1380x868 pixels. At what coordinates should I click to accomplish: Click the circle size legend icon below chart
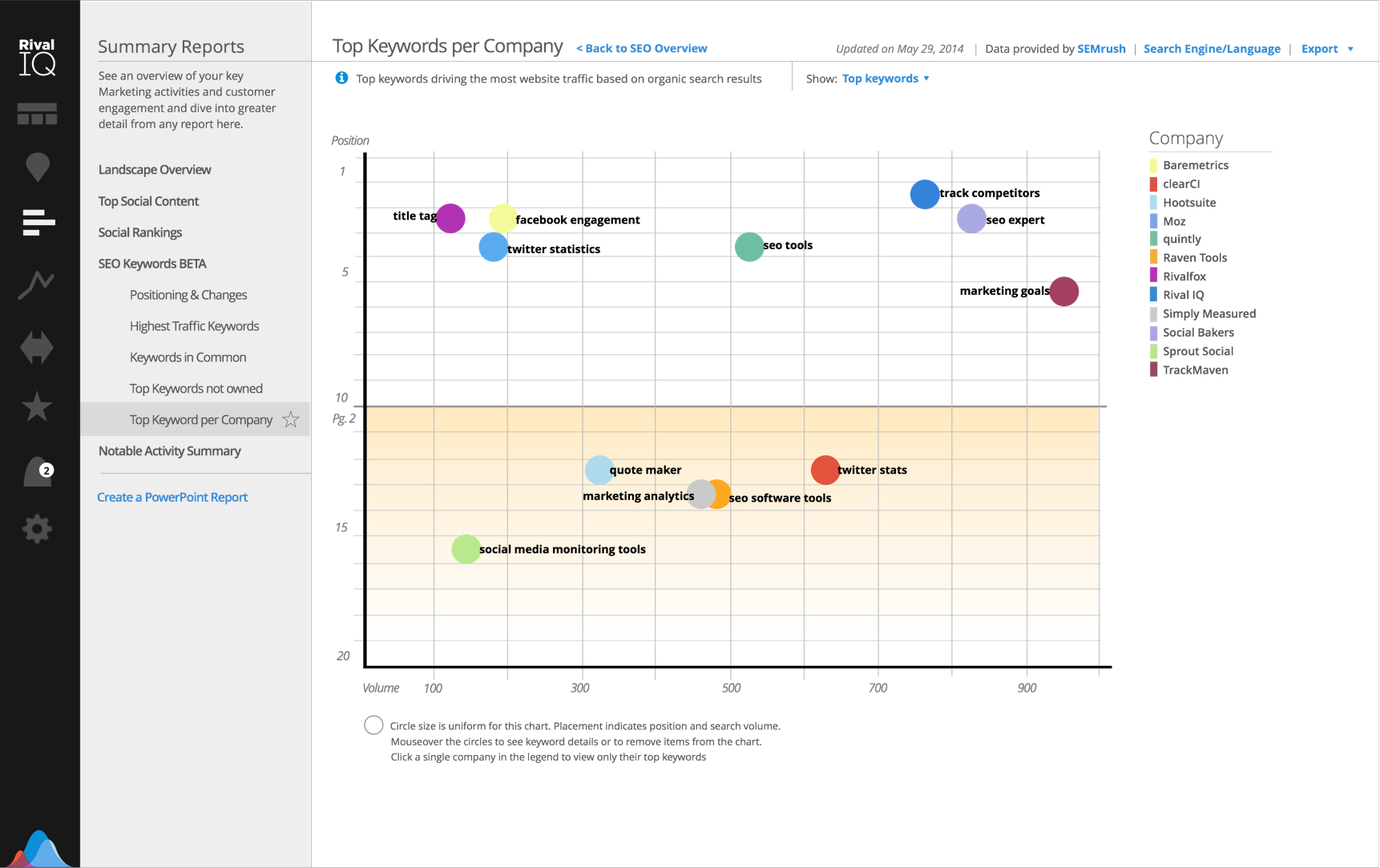coord(373,725)
